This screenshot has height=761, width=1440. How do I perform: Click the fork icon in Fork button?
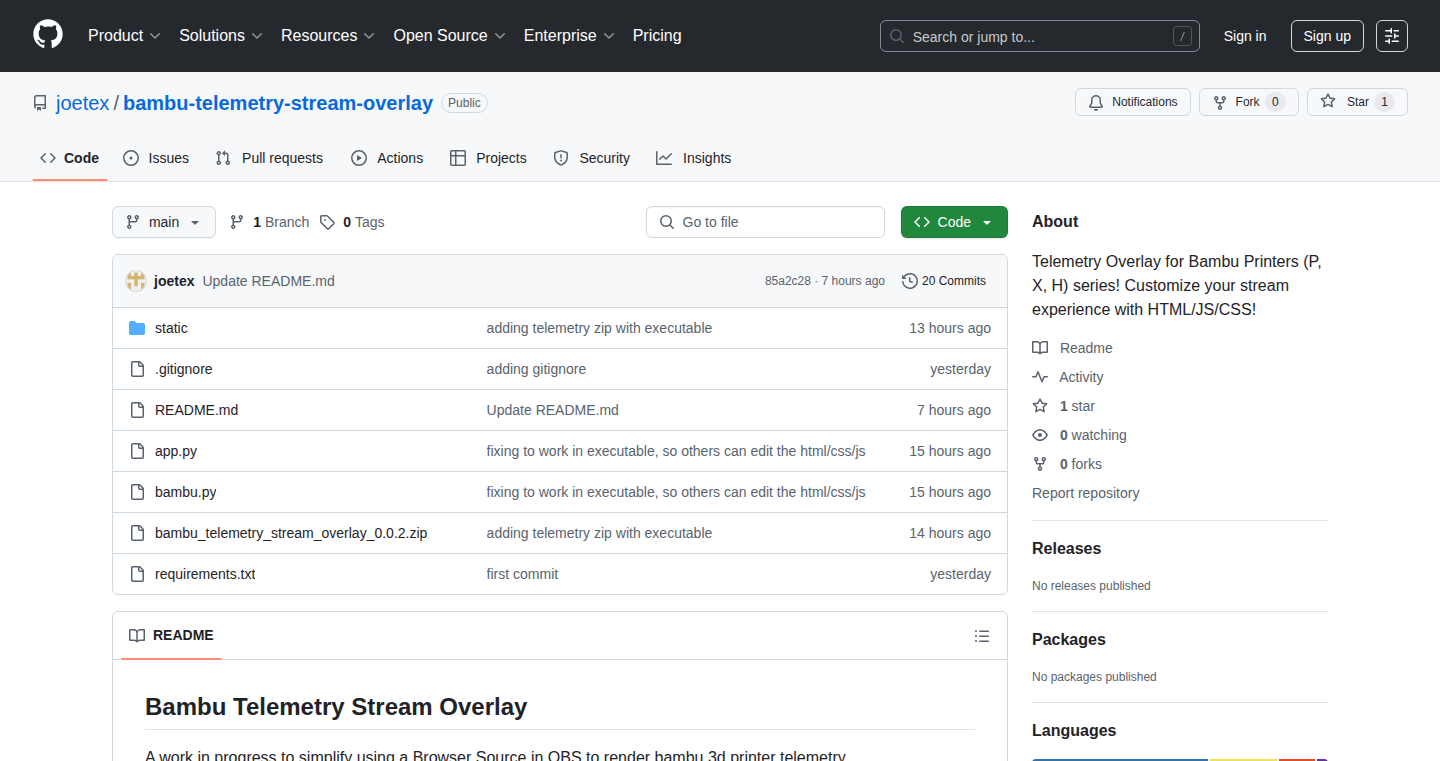pyautogui.click(x=1219, y=102)
